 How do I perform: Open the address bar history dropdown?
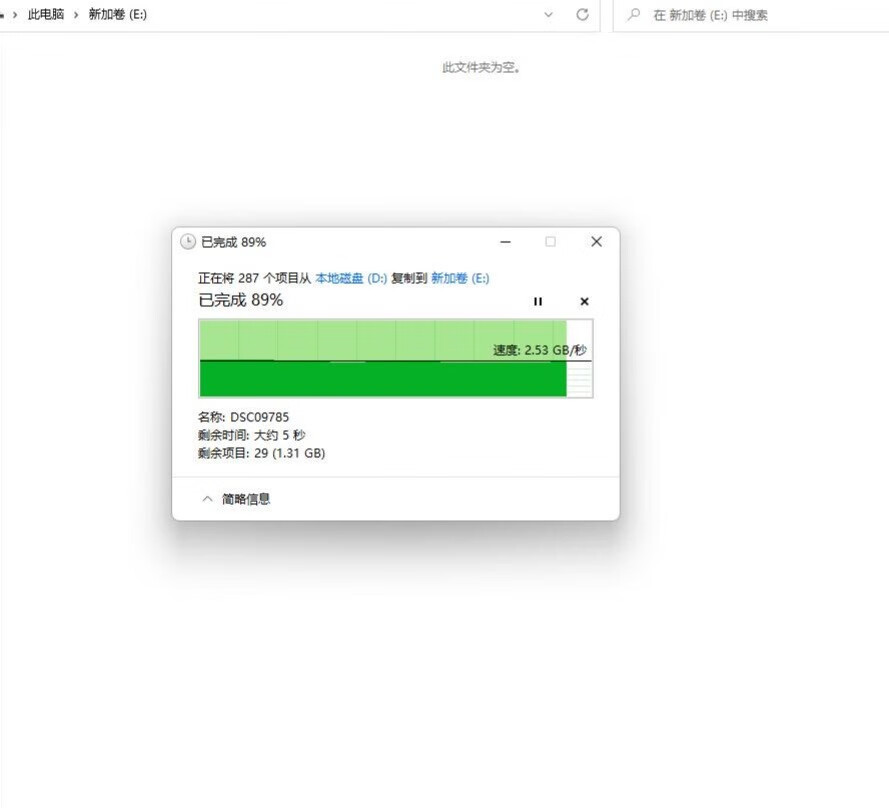(548, 15)
